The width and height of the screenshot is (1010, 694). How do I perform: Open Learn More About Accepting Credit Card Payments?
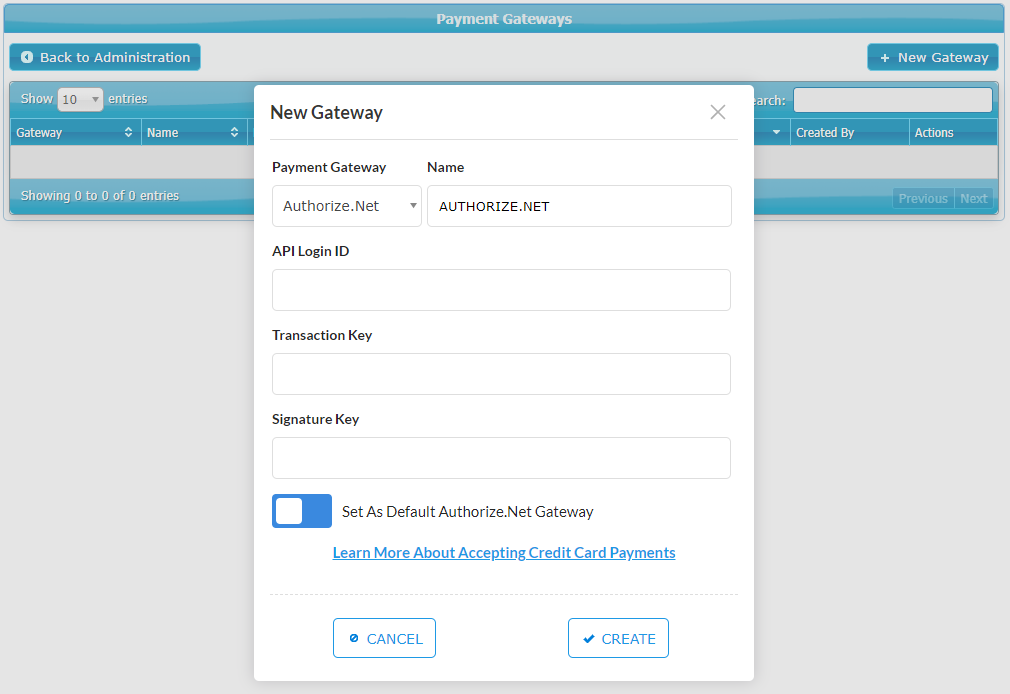pos(504,553)
